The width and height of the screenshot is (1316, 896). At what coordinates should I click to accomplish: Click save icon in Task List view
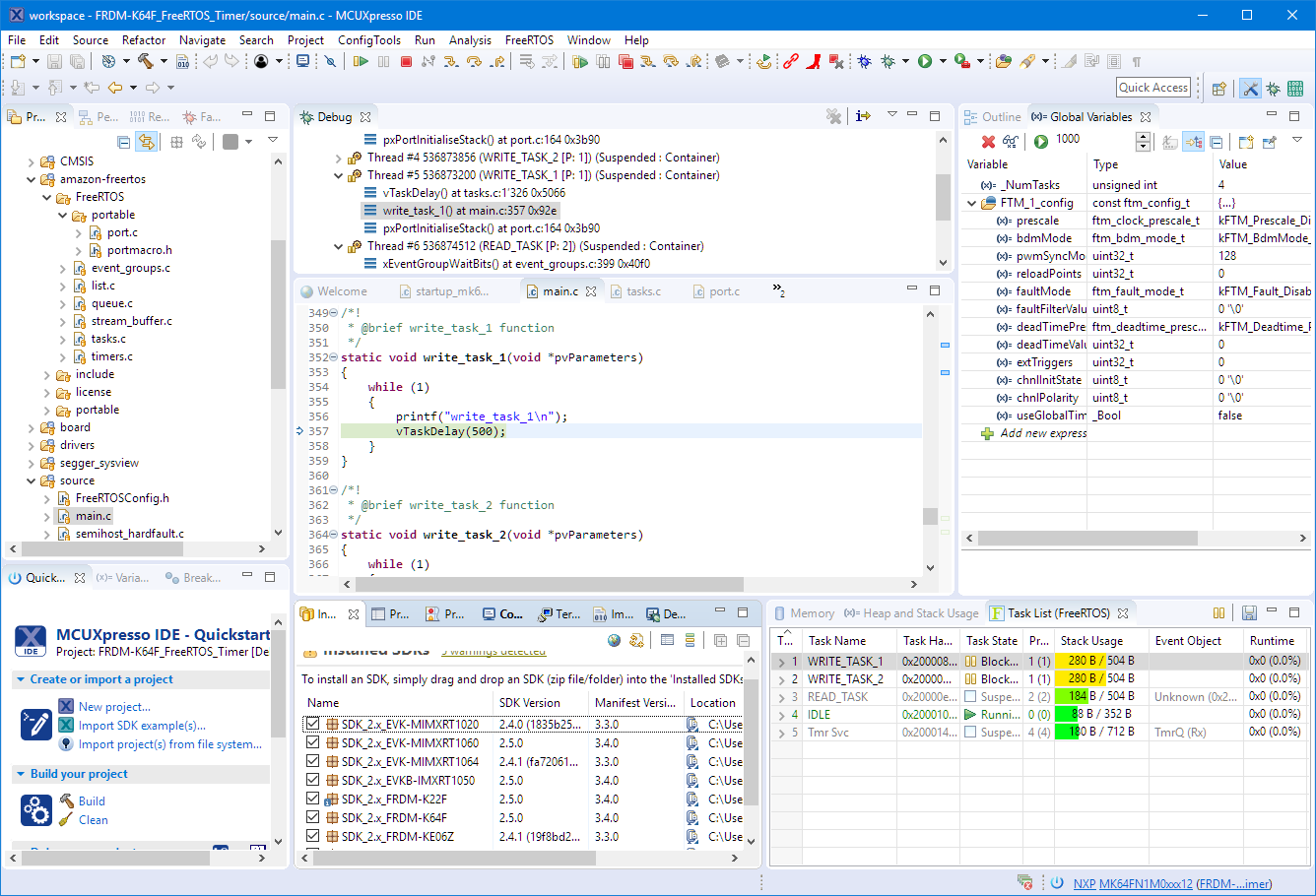pyautogui.click(x=1249, y=613)
